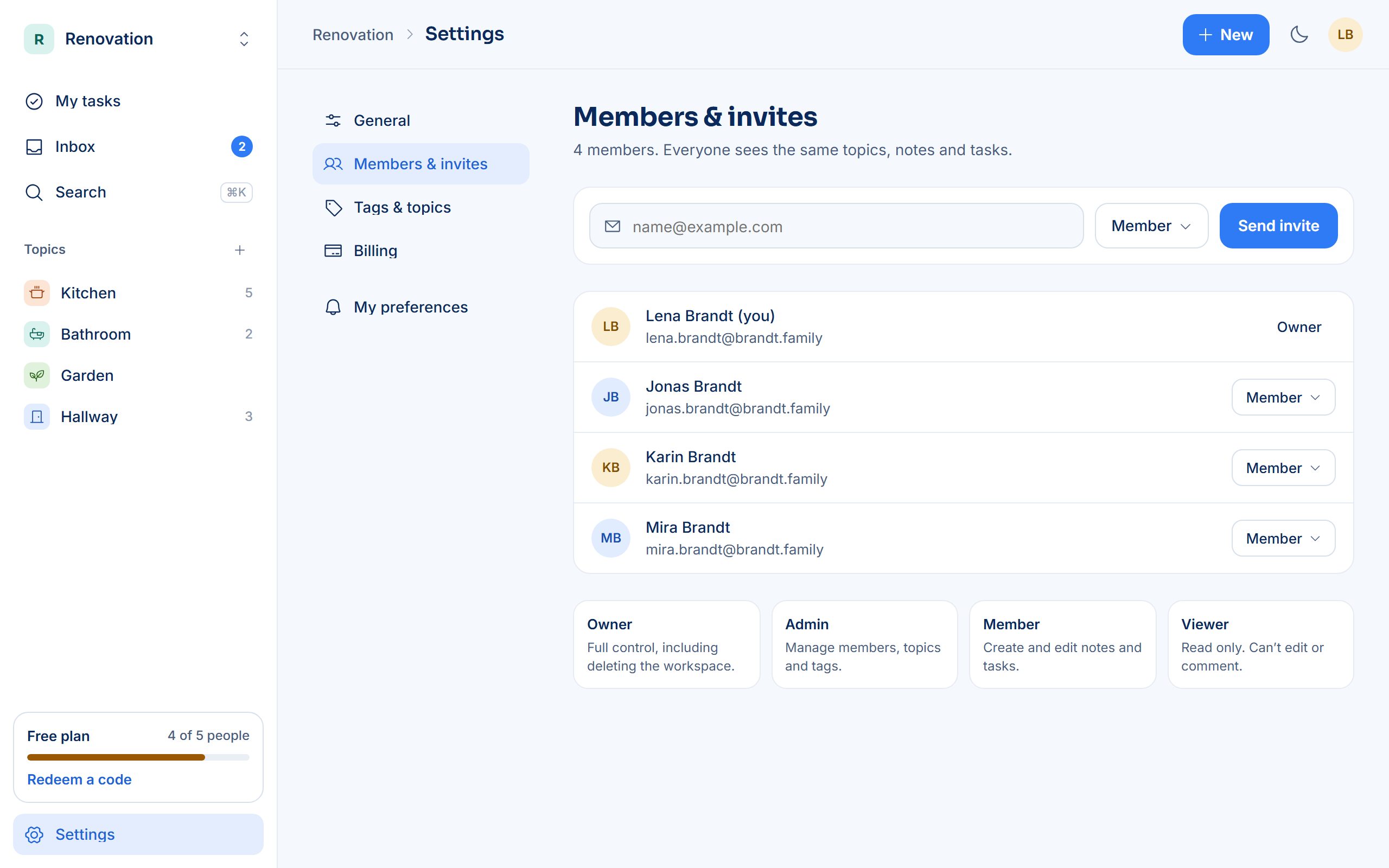
Task: Open the Kitchen topic
Action: point(138,293)
